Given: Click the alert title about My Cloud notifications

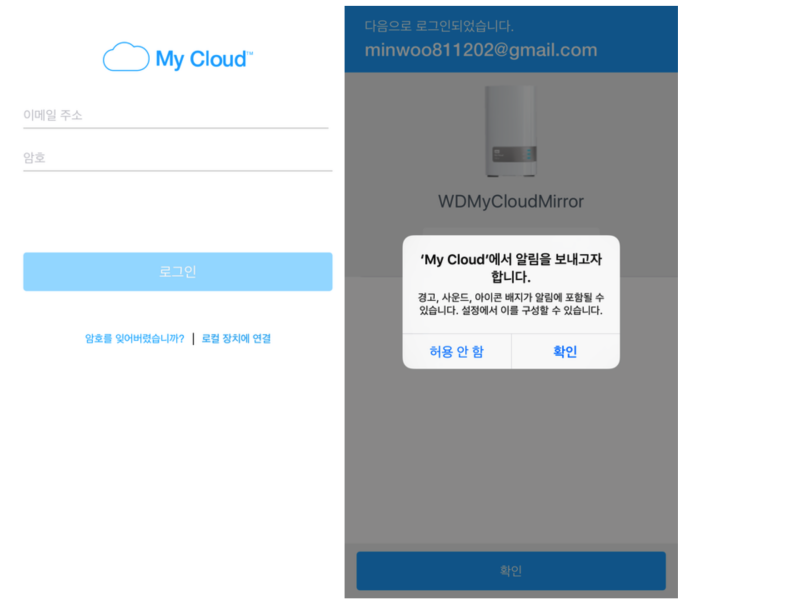Looking at the screenshot, I should click(x=511, y=268).
